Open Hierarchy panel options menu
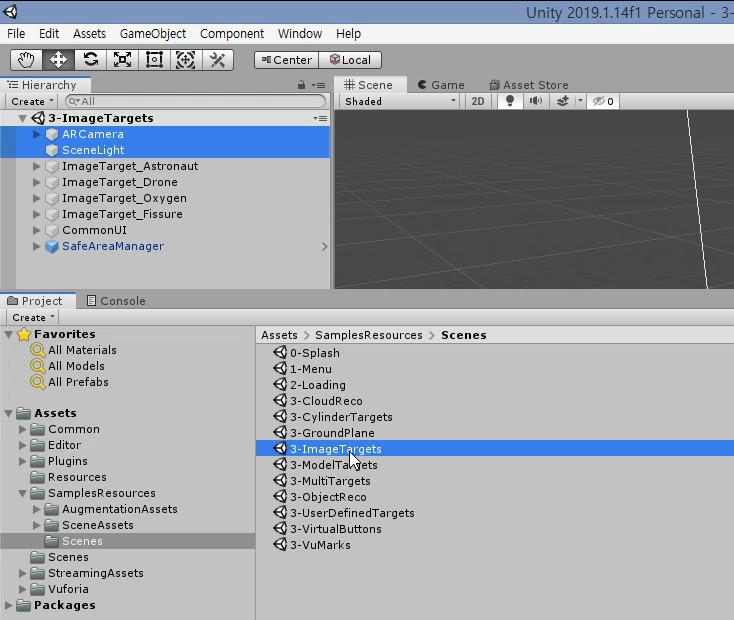The image size is (734, 620). pyautogui.click(x=319, y=85)
